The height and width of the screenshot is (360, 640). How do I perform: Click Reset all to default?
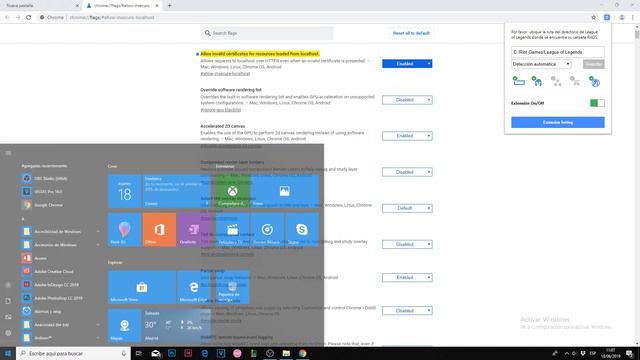tap(411, 33)
